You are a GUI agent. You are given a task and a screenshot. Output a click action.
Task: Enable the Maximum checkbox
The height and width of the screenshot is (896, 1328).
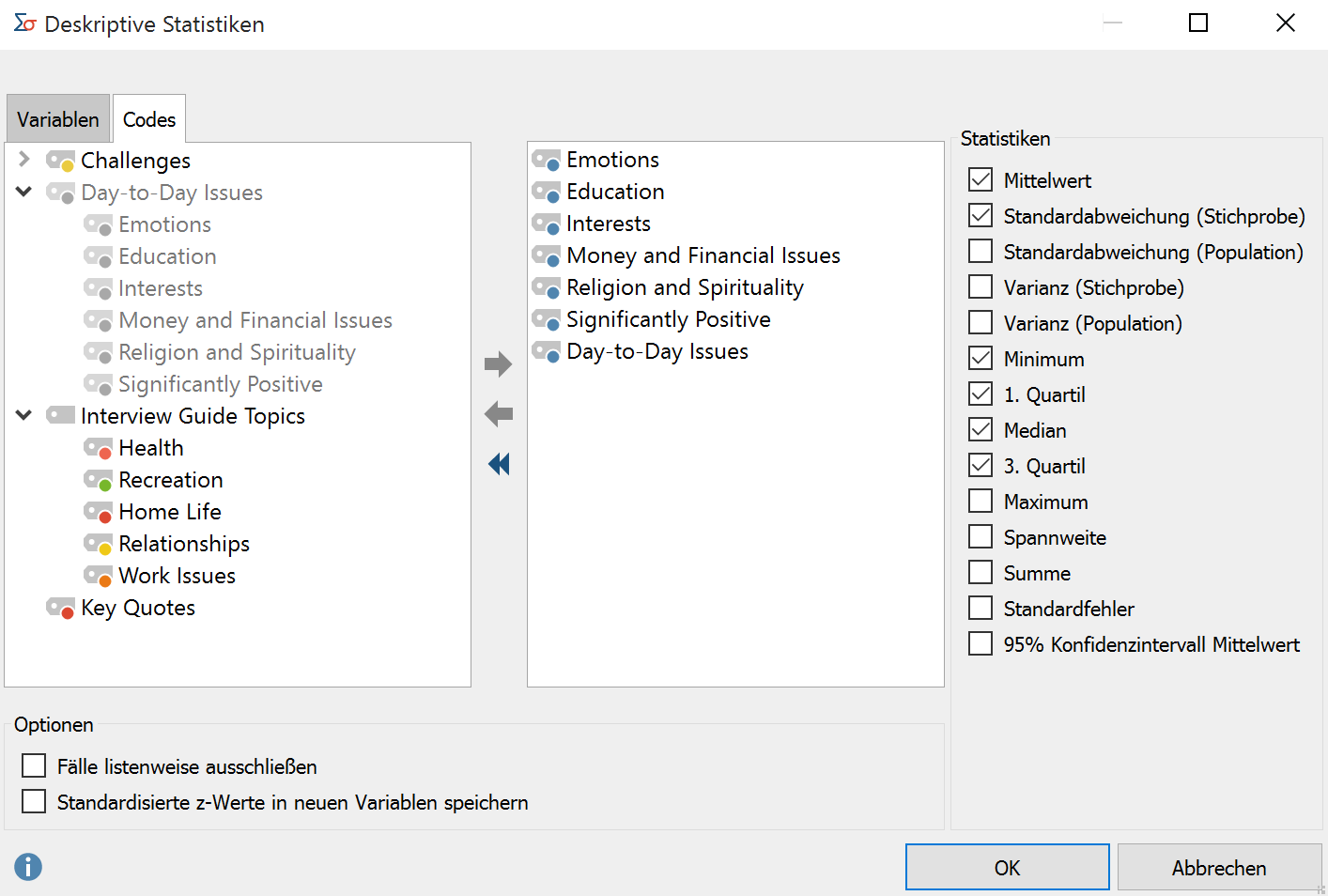tap(981, 501)
